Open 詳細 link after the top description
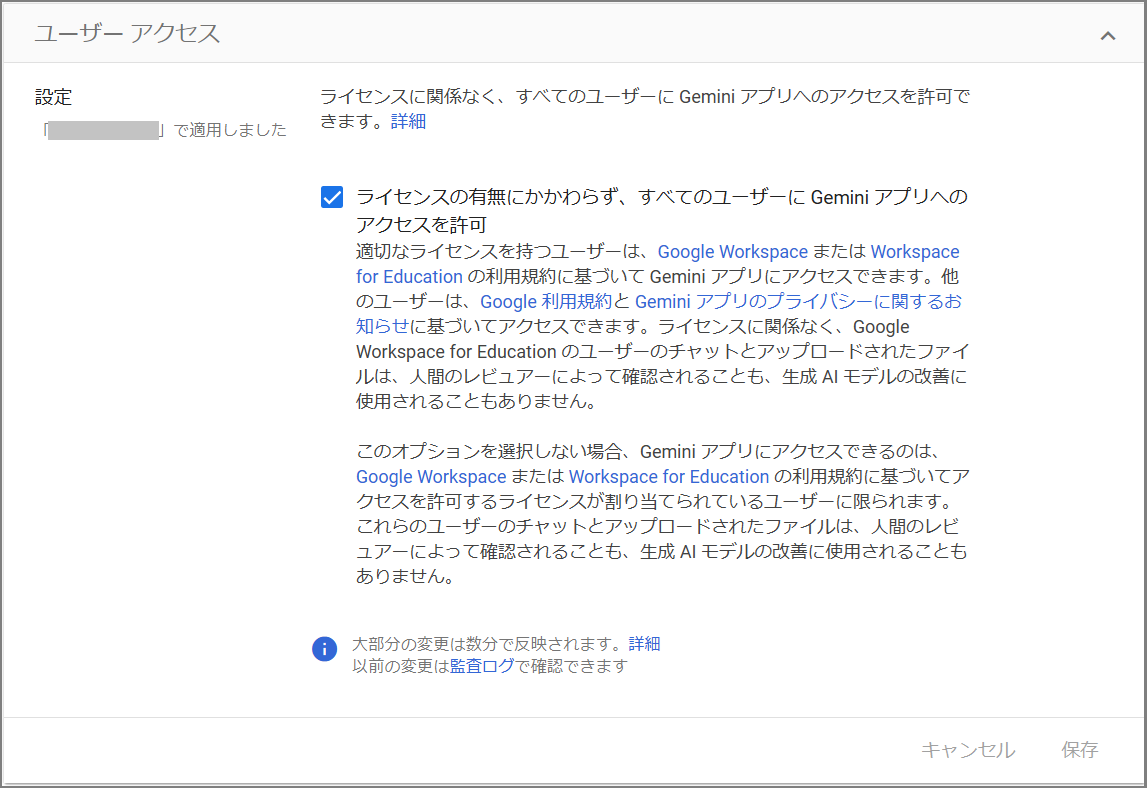The width and height of the screenshot is (1147, 788). tap(408, 121)
